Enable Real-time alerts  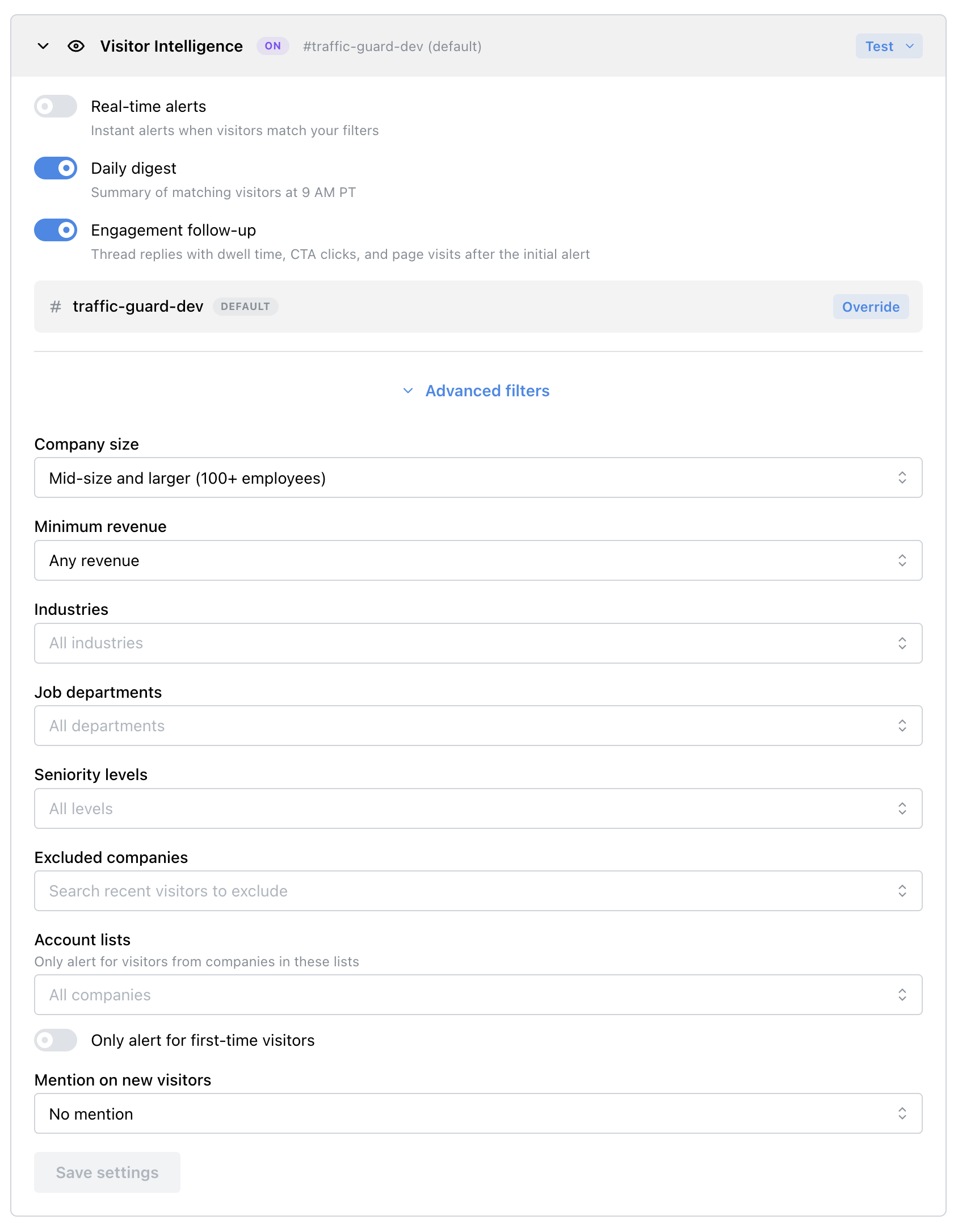point(55,106)
